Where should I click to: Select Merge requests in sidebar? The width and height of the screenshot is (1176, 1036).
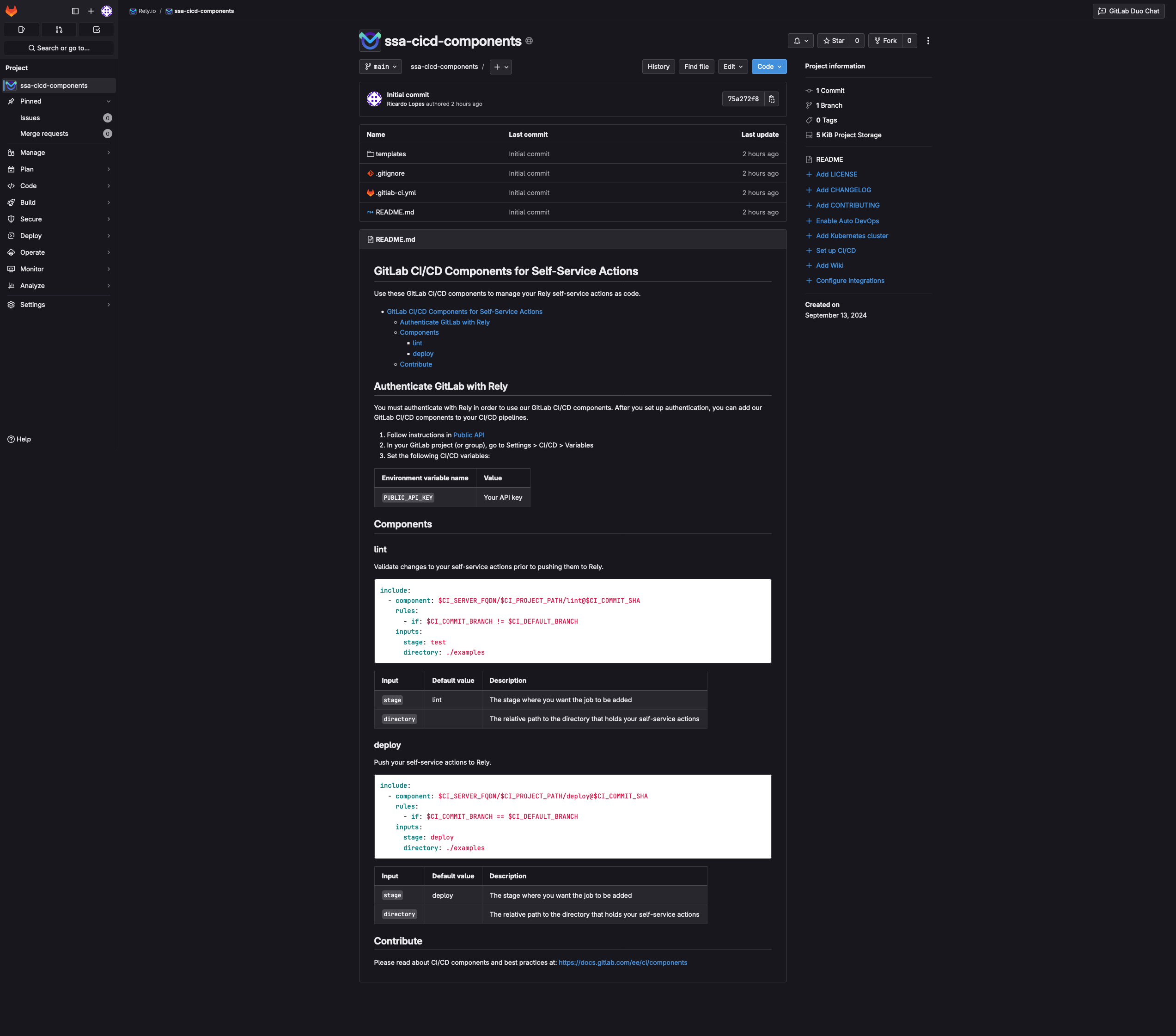pos(44,134)
